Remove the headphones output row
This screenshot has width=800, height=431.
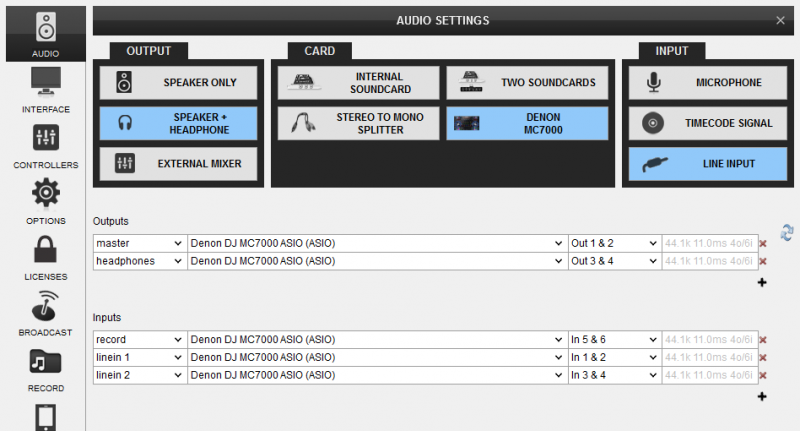763,262
